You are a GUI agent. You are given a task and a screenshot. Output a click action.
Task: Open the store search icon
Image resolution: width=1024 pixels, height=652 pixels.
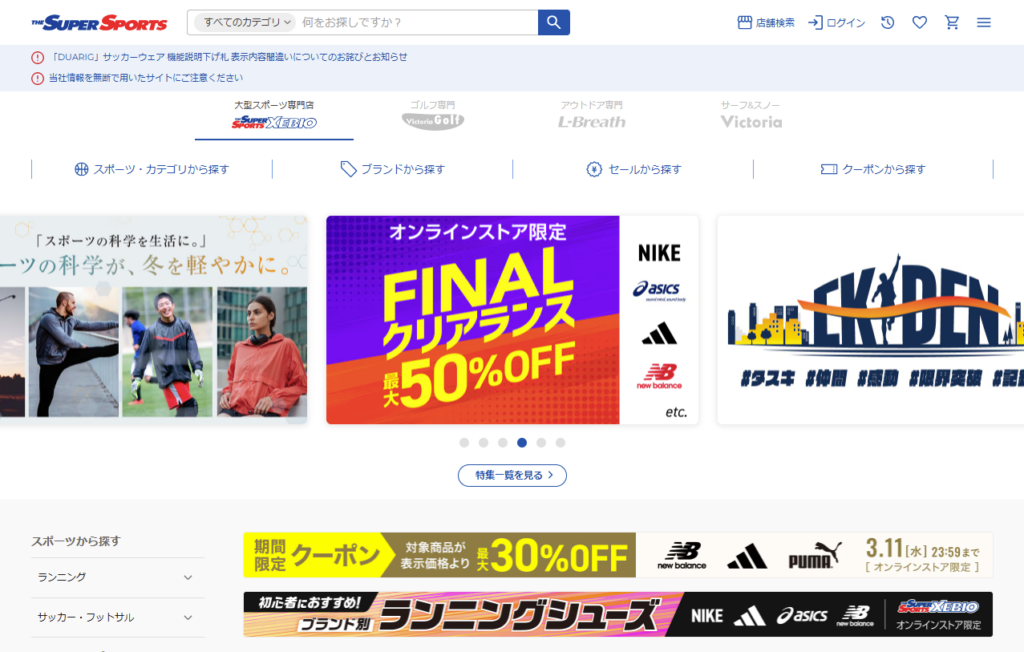744,22
